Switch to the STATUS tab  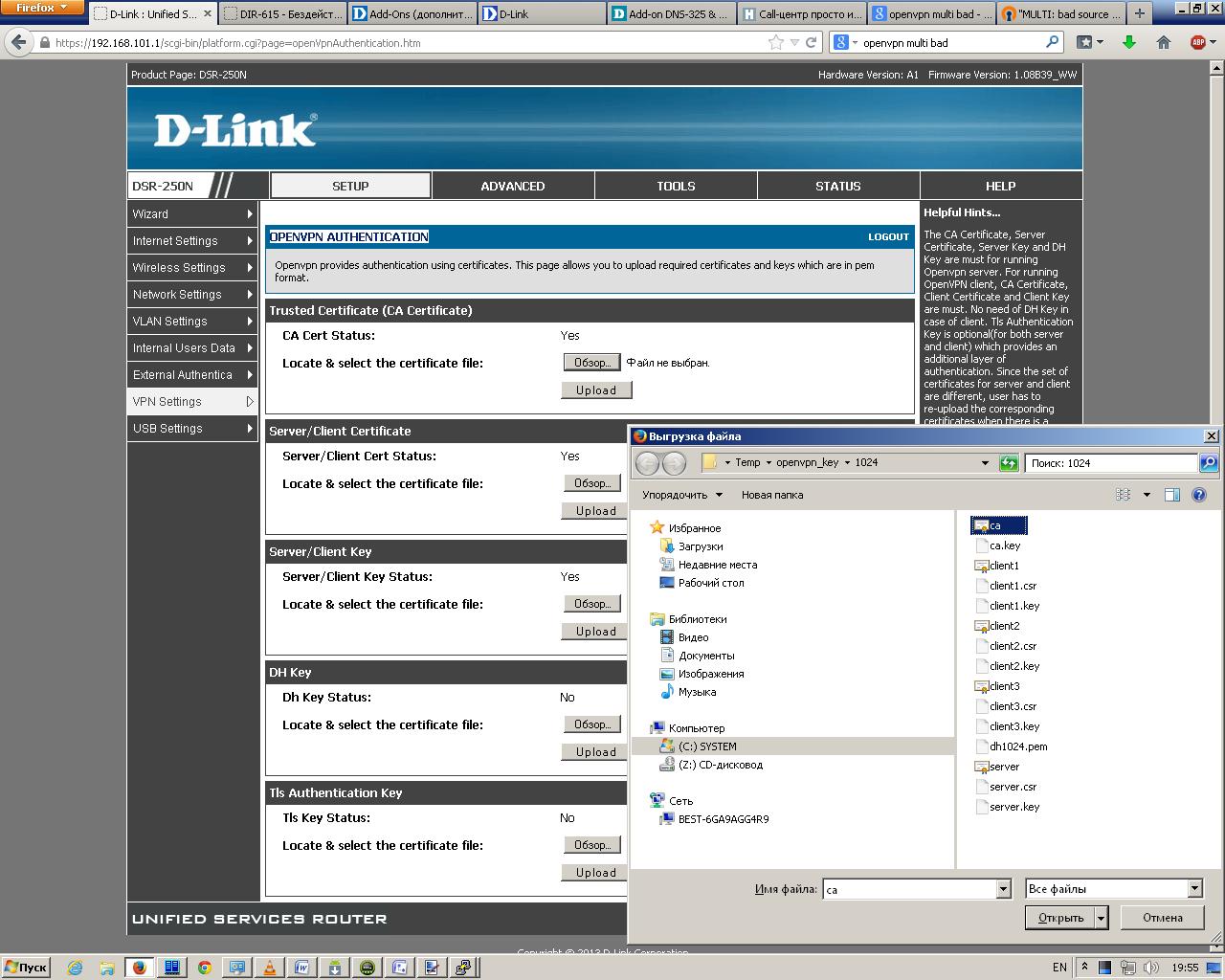tap(838, 186)
